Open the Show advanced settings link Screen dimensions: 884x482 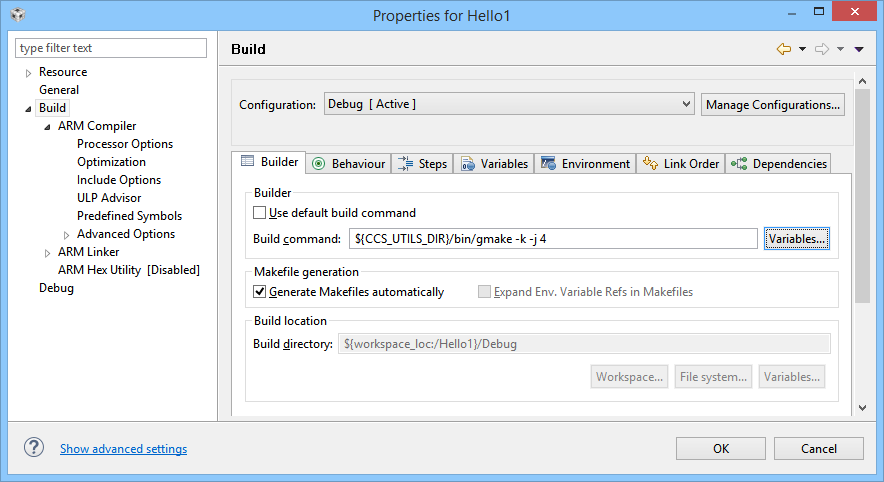pyautogui.click(x=123, y=449)
